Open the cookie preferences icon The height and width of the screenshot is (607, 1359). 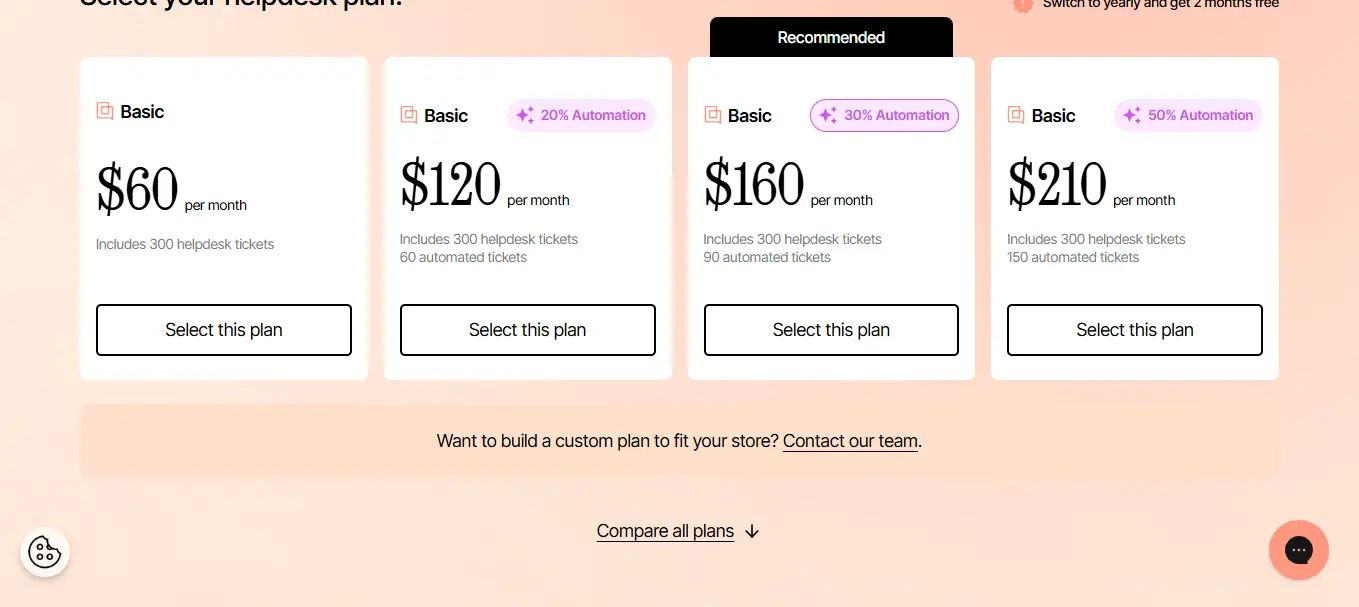tap(45, 552)
